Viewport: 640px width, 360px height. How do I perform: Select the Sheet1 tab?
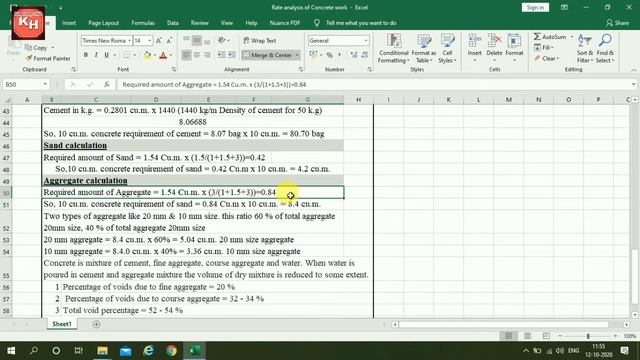[x=62, y=324]
